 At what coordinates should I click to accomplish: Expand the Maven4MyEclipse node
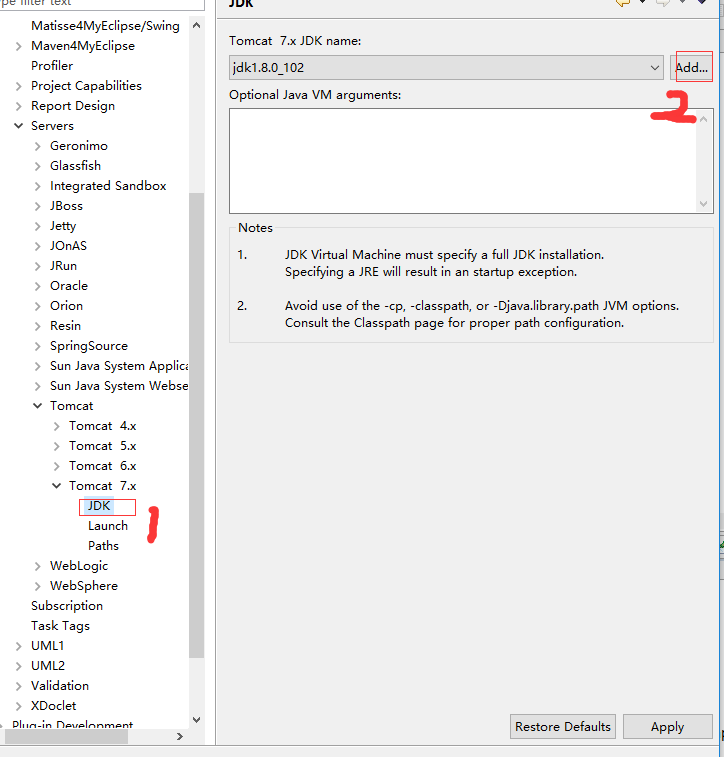pos(19,46)
